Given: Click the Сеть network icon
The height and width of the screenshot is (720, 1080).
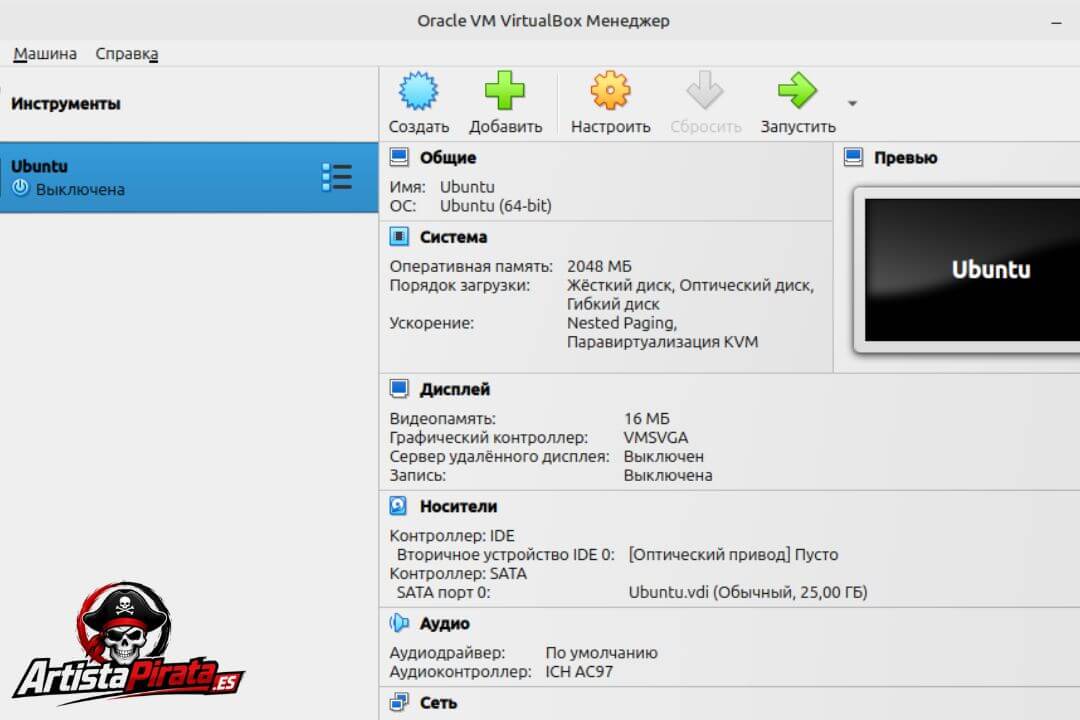Looking at the screenshot, I should pos(399,702).
